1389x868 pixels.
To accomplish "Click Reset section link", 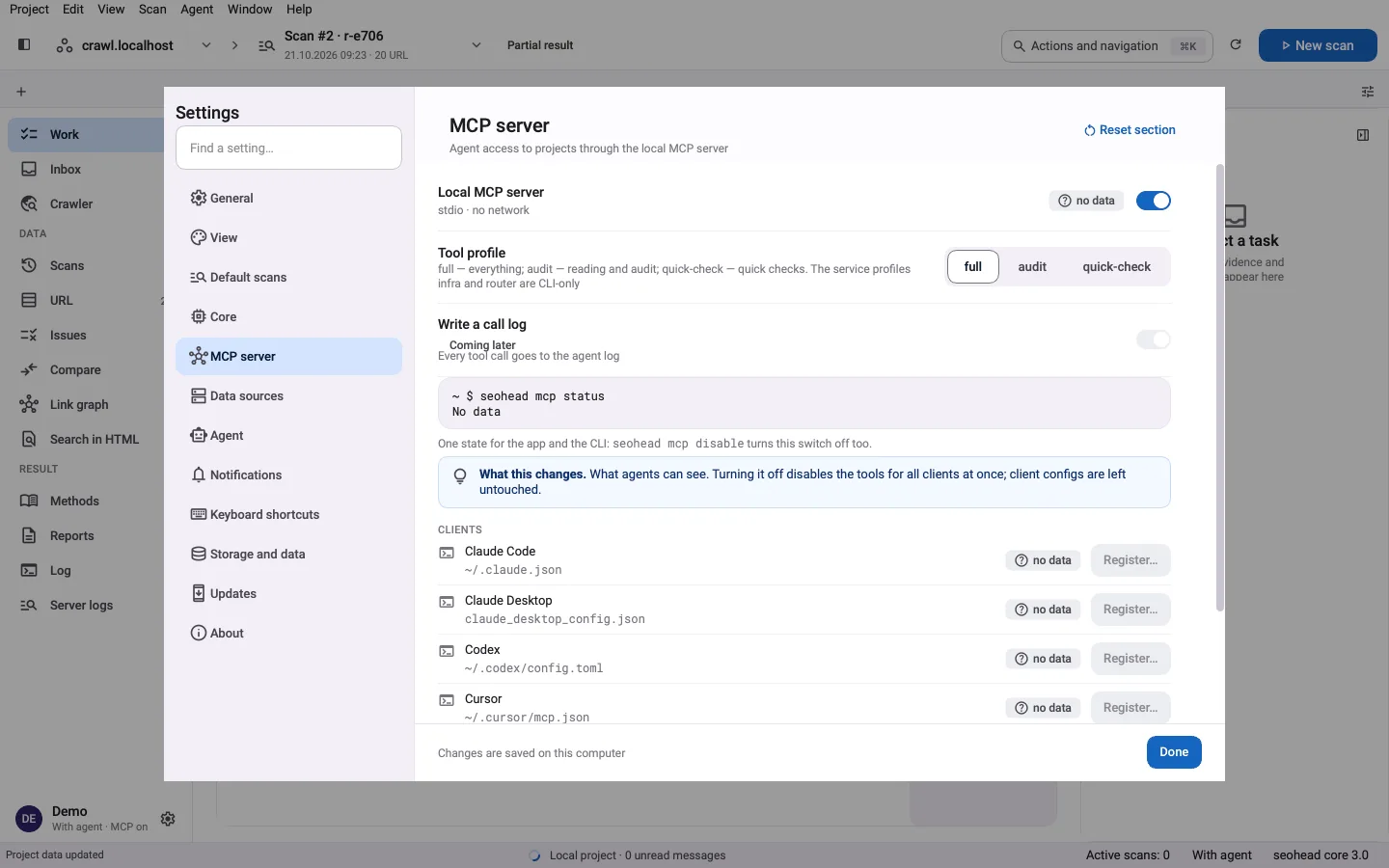I will coord(1130,130).
